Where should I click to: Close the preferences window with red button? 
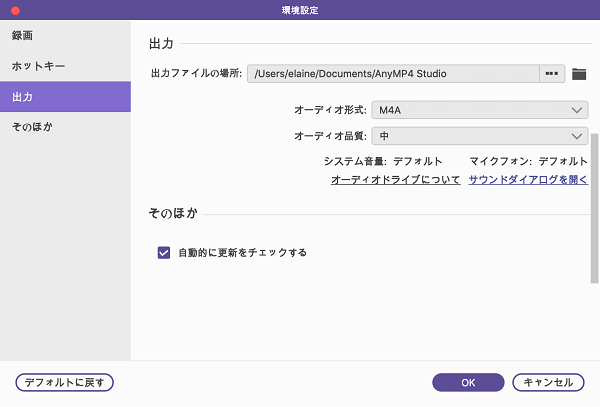(x=15, y=10)
